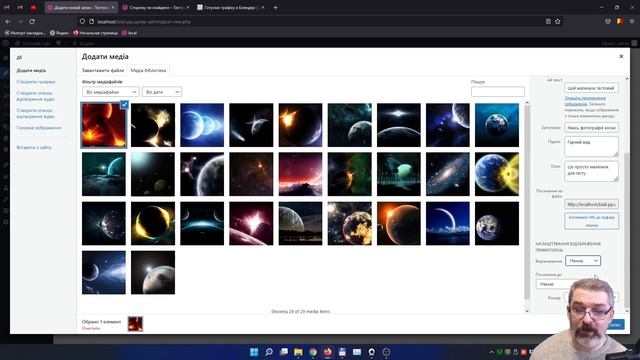Select the crescent moon over clouds thumbnail
The image size is (640, 360).
(448, 223)
